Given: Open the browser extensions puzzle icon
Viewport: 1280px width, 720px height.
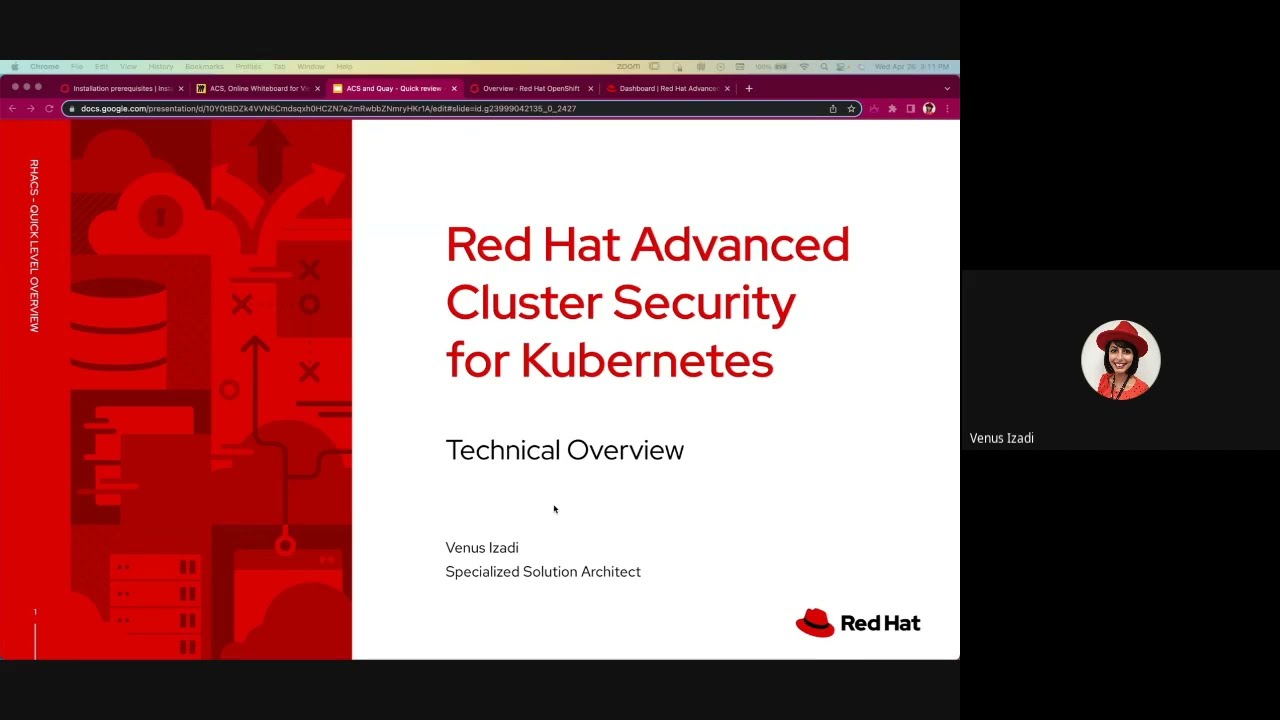Looking at the screenshot, I should click(892, 108).
